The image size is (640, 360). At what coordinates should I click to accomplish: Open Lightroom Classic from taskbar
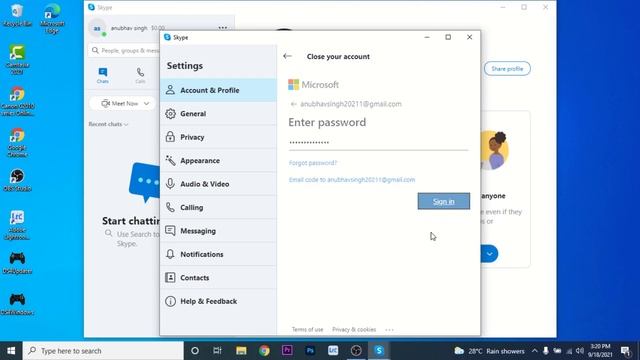pyautogui.click(x=333, y=351)
